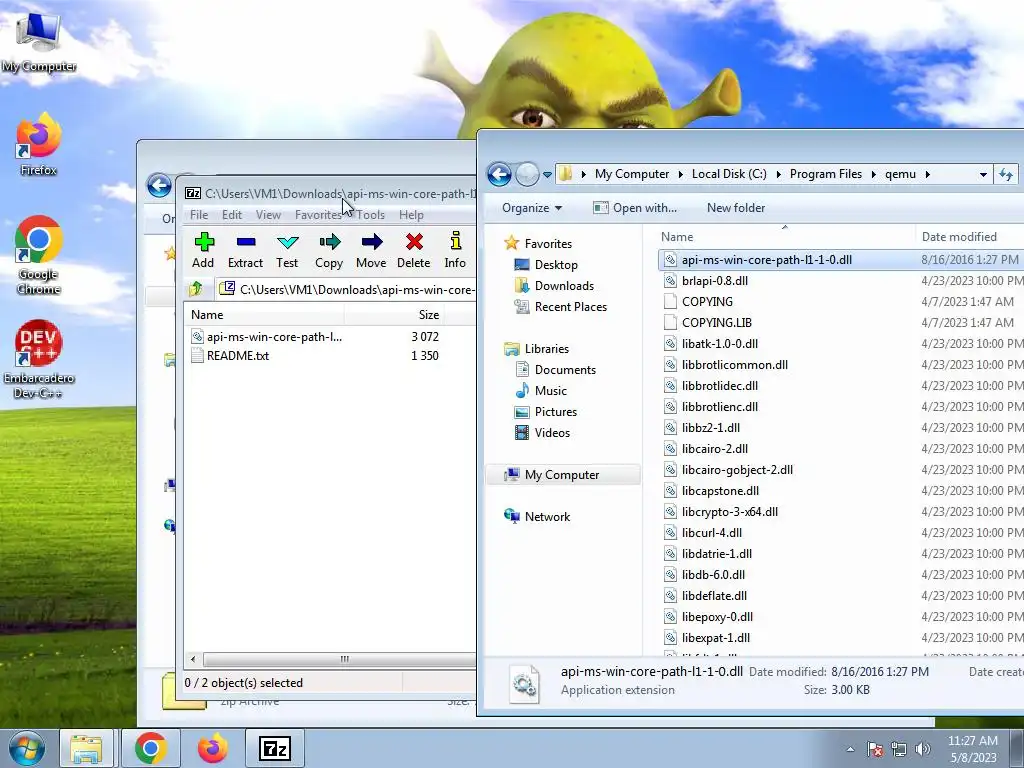Launch Google Chrome desktop shortcut
The height and width of the screenshot is (768, 1024).
(x=39, y=255)
